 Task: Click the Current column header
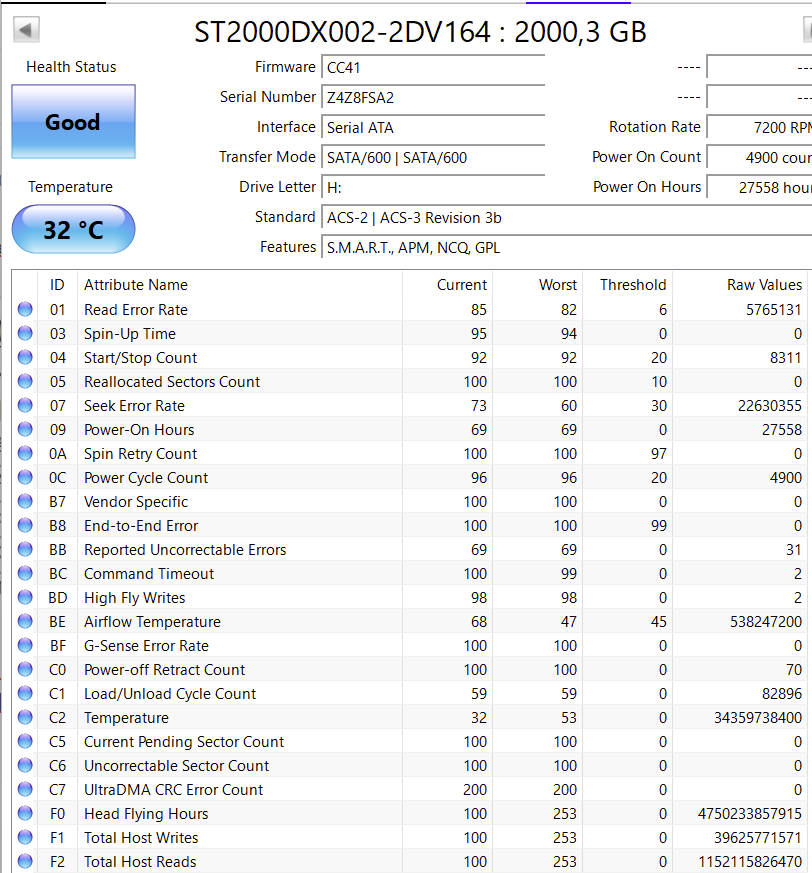(448, 285)
